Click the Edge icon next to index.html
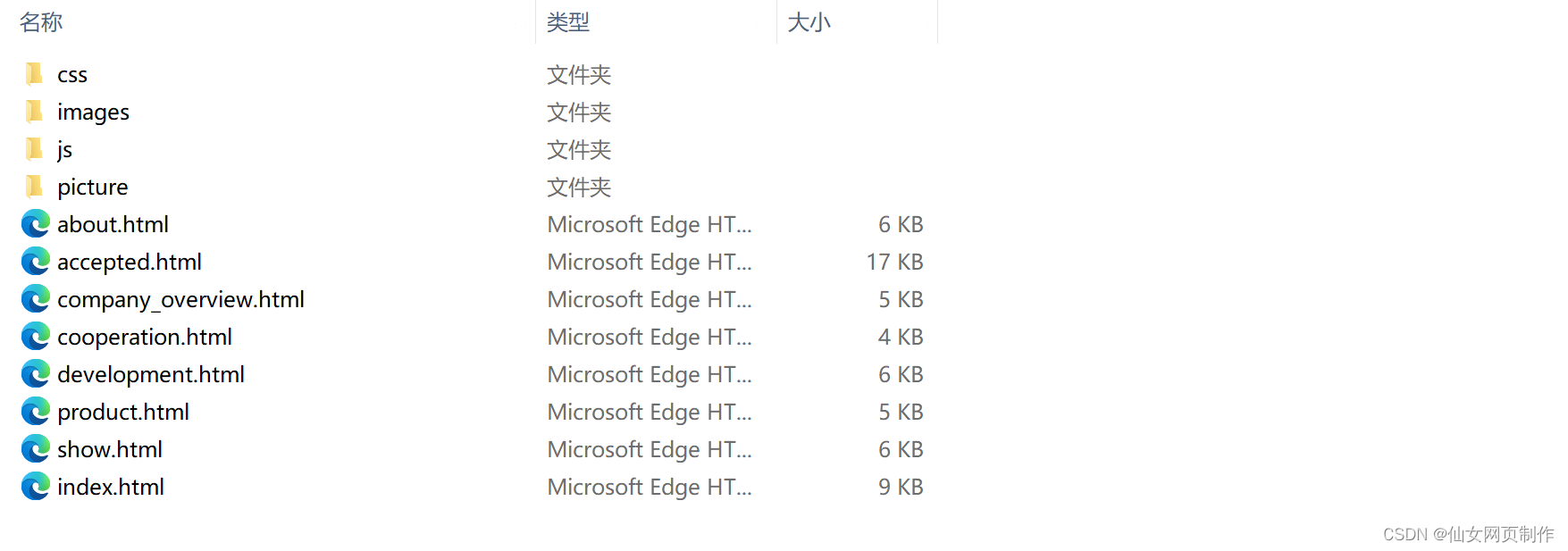The width and height of the screenshot is (1568, 551). coord(34,487)
